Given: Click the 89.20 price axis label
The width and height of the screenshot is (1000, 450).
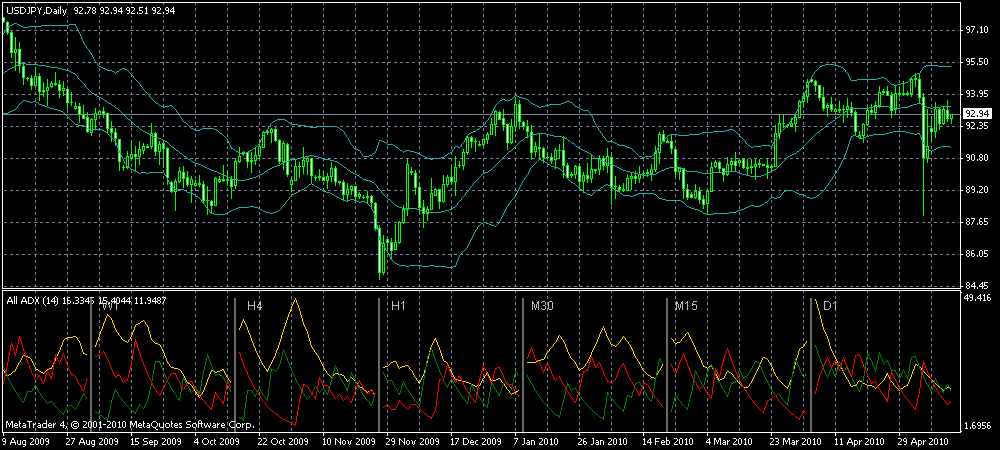Looking at the screenshot, I should pos(976,190).
